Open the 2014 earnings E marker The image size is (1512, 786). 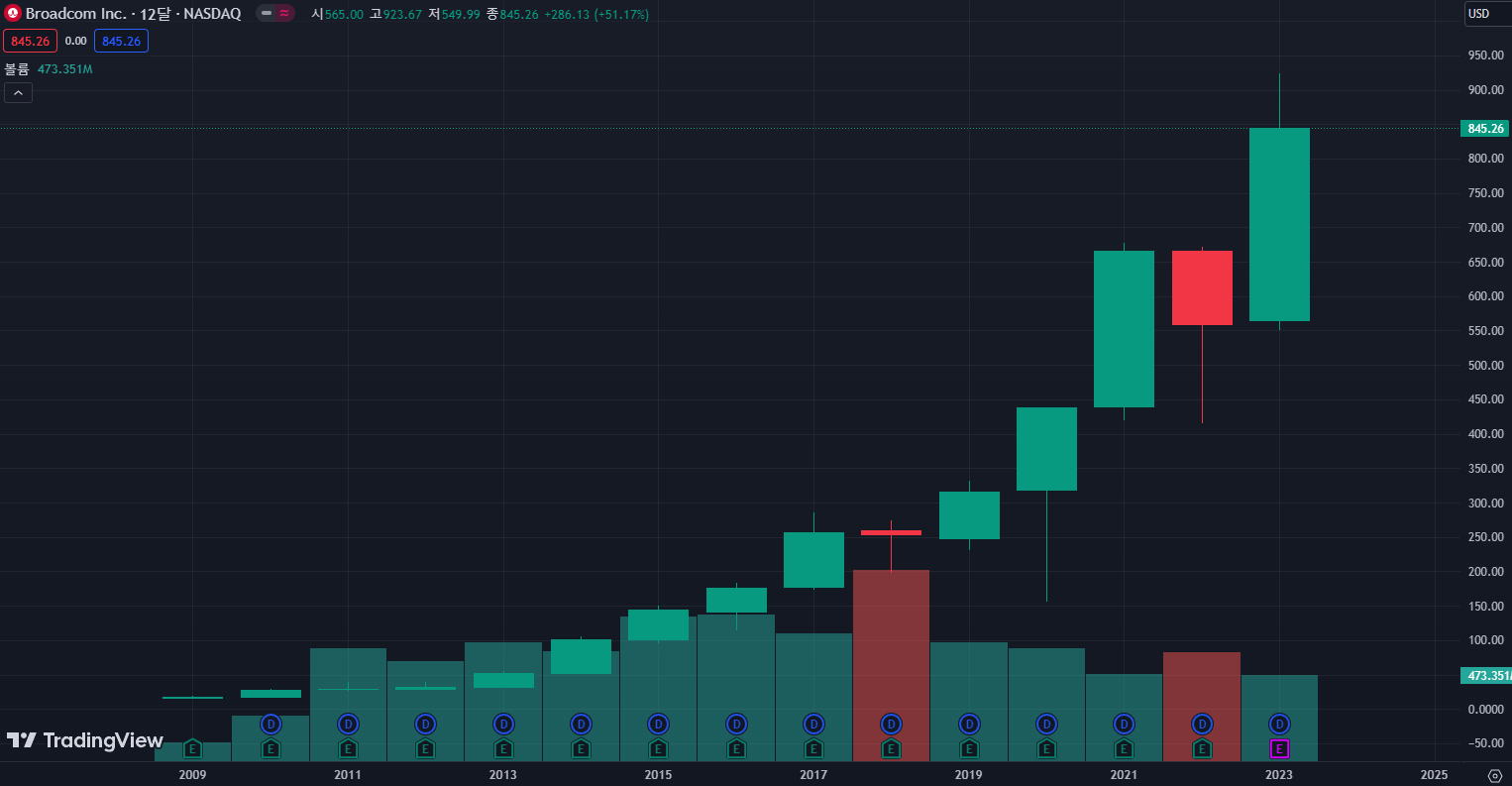pyautogui.click(x=581, y=748)
